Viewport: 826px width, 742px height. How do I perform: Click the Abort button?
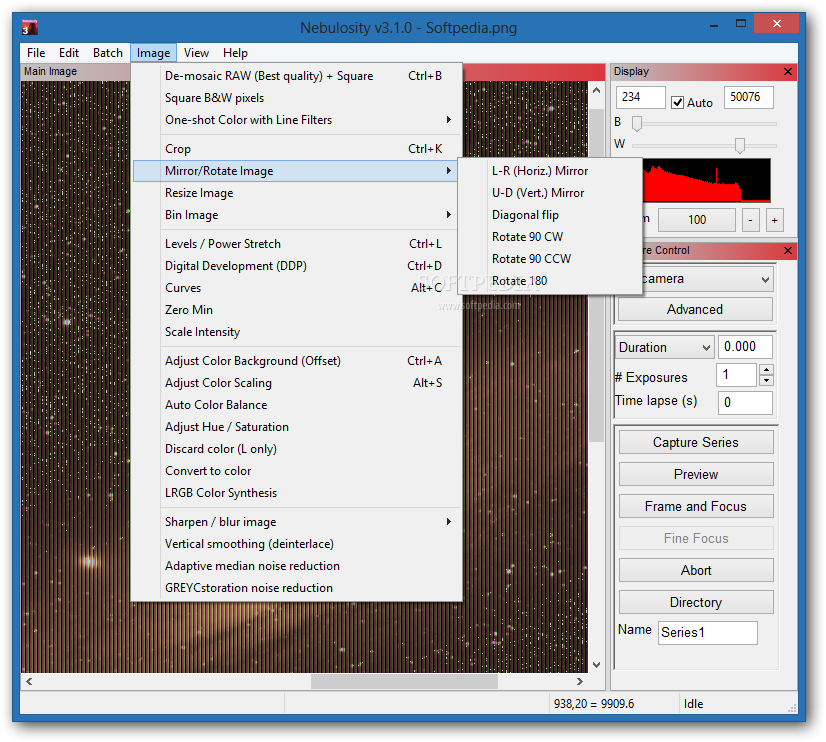click(696, 570)
